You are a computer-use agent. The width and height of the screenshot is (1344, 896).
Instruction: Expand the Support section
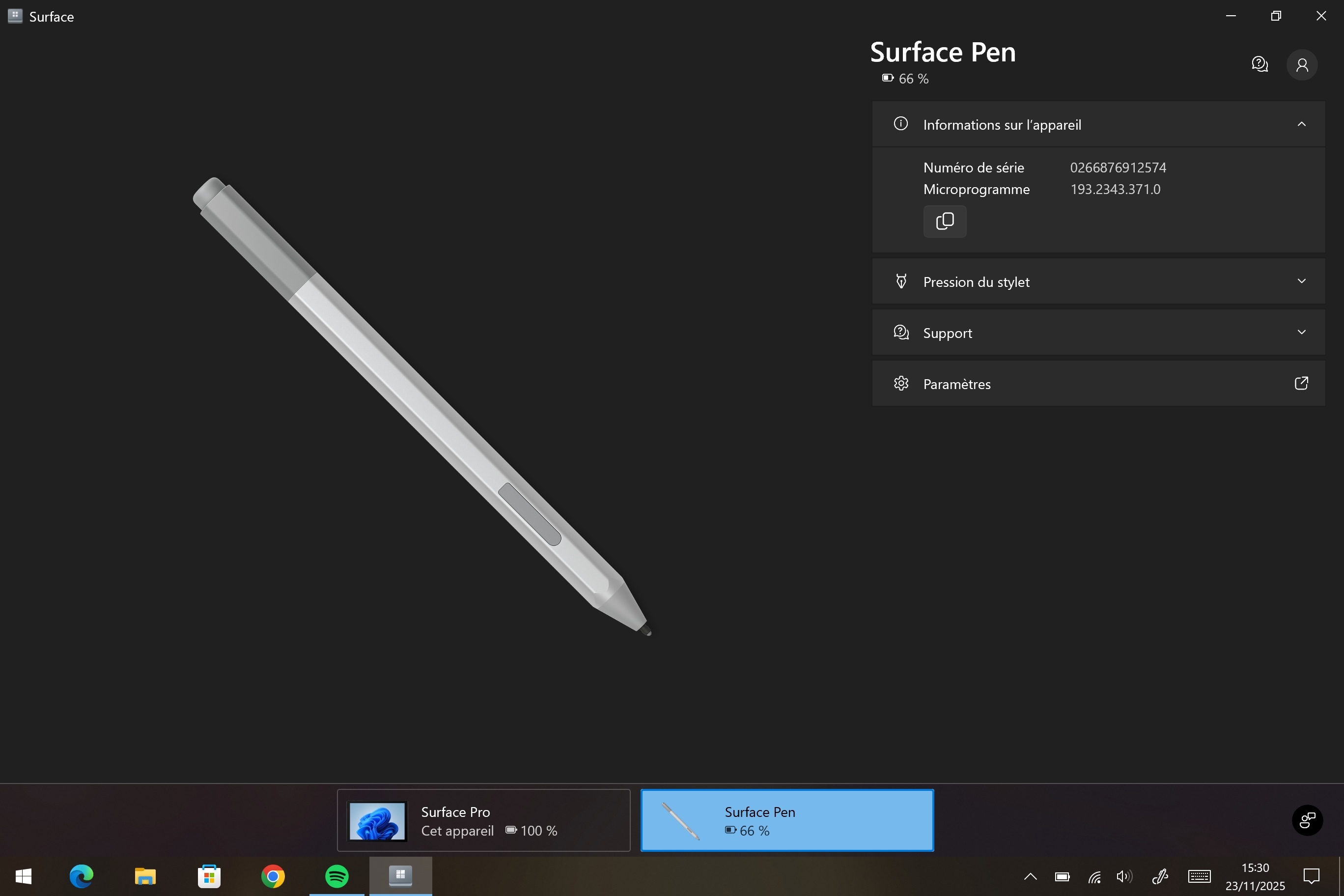click(1301, 332)
